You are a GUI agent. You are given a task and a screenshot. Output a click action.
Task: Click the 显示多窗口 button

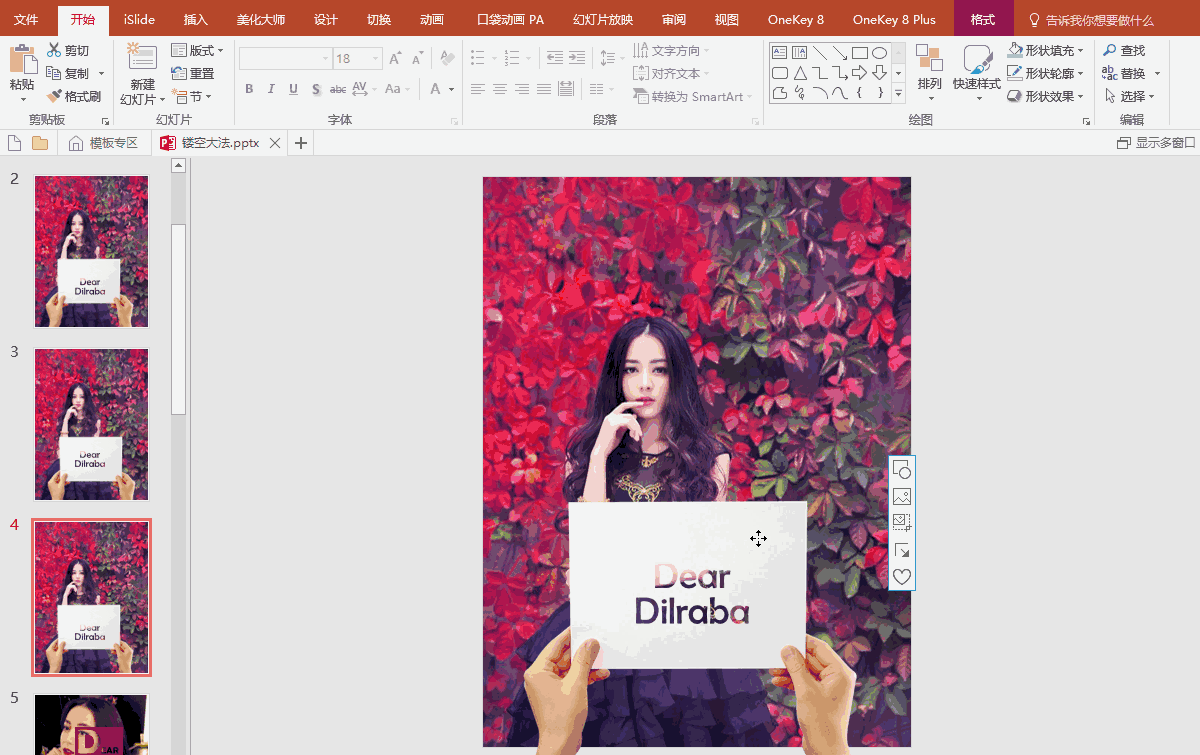[x=1155, y=144]
